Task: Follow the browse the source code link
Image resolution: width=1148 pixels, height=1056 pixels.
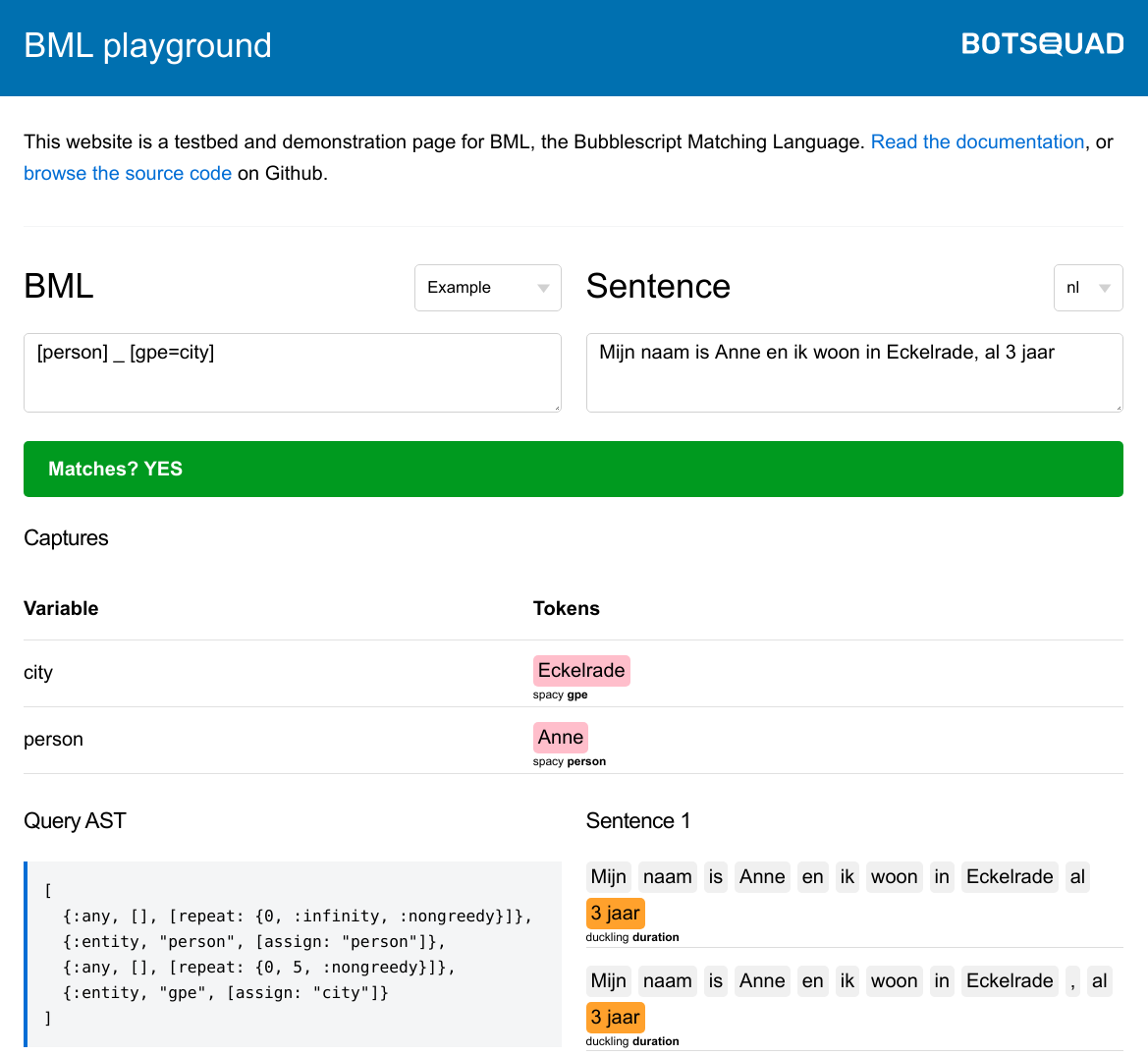Action: [128, 173]
